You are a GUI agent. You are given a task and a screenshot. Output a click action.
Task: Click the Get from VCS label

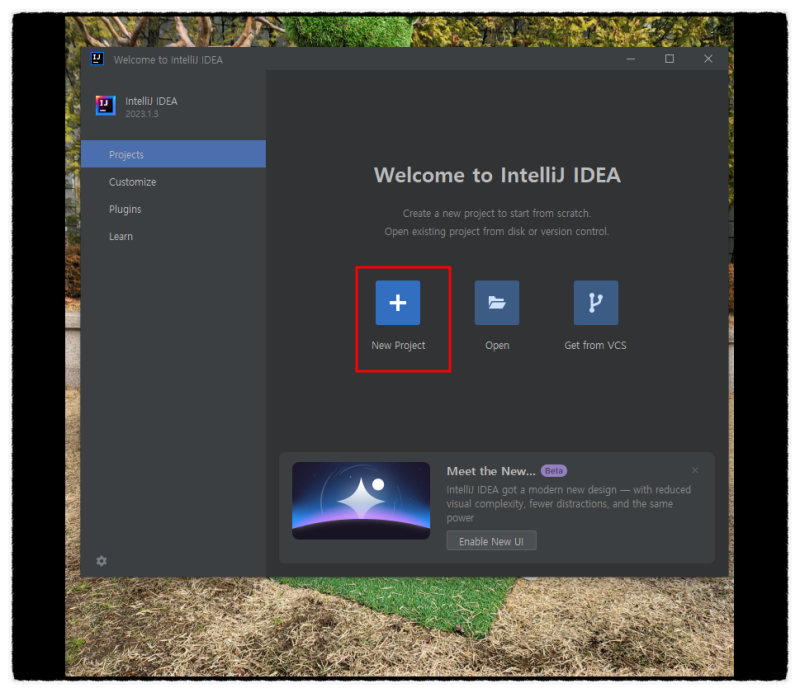coord(595,345)
